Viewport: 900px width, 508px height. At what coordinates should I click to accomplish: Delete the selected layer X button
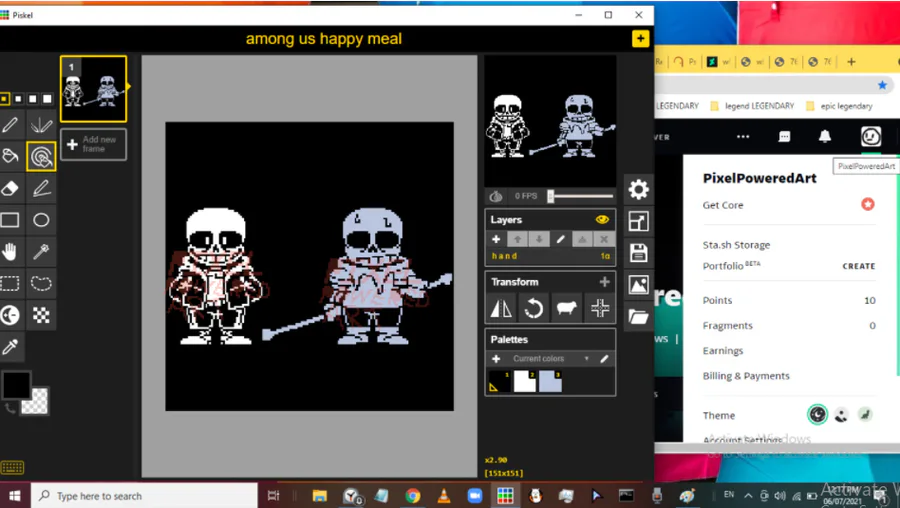click(x=604, y=239)
